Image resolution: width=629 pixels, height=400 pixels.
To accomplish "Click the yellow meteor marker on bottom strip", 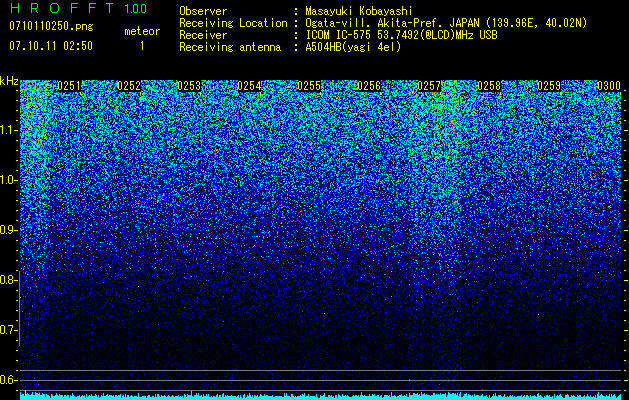I will (26, 395).
